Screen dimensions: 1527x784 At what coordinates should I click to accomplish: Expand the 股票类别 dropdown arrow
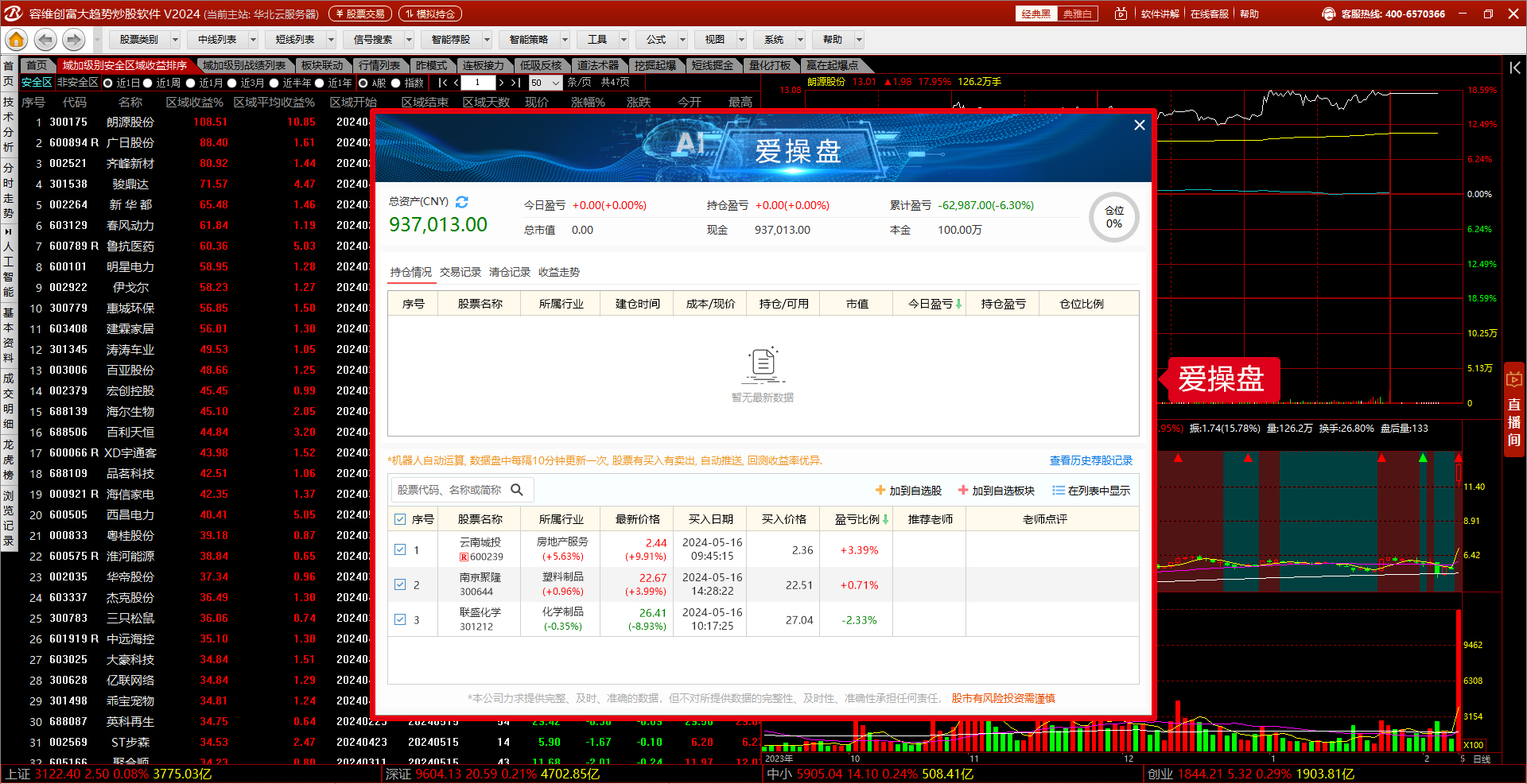pos(175,40)
